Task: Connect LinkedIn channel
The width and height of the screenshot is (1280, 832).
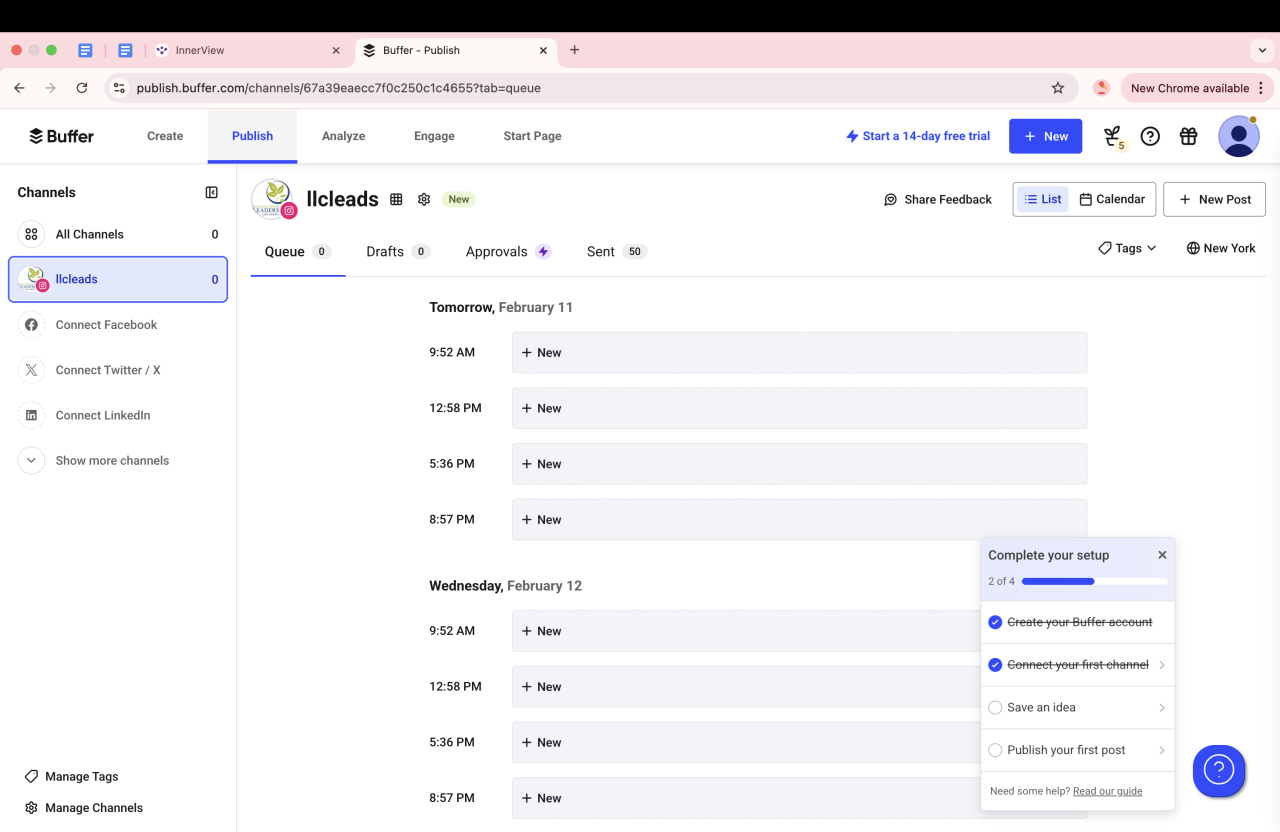Action: coord(118,415)
